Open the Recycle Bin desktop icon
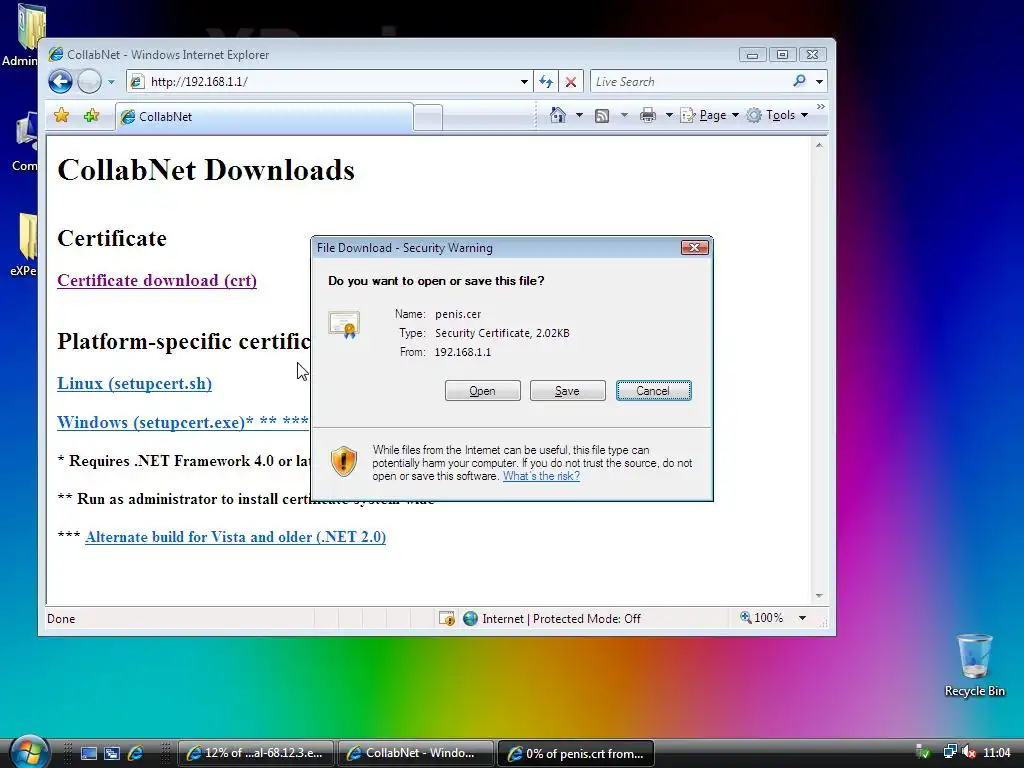Viewport: 1024px width, 768px height. [x=974, y=665]
